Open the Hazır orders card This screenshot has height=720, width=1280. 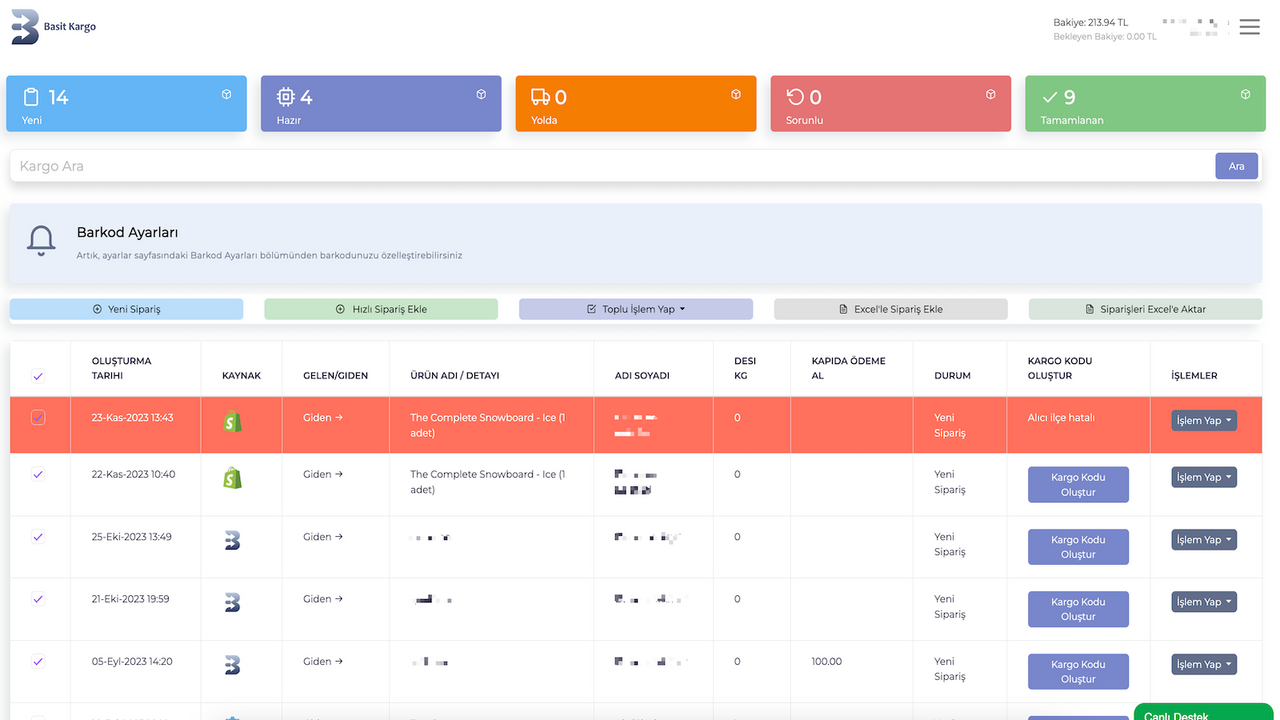(x=381, y=104)
